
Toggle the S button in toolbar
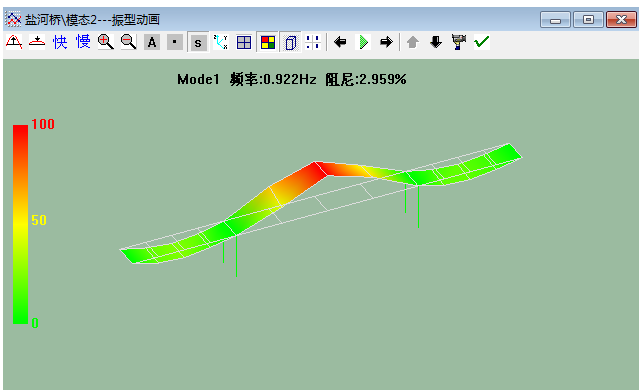tap(198, 43)
